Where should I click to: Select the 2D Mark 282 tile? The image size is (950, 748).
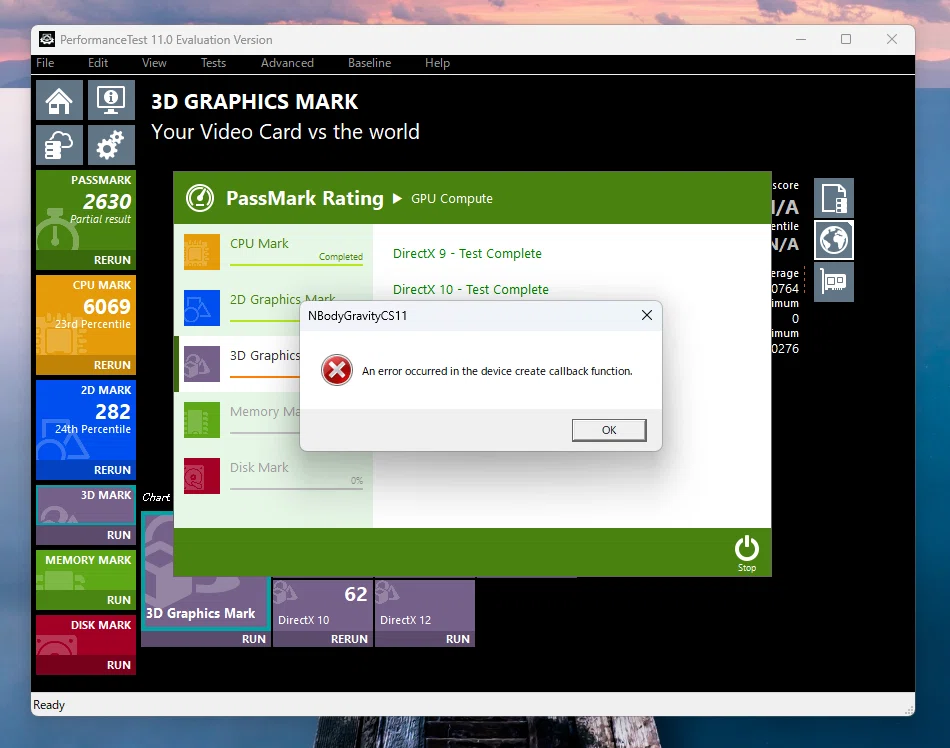tap(86, 420)
